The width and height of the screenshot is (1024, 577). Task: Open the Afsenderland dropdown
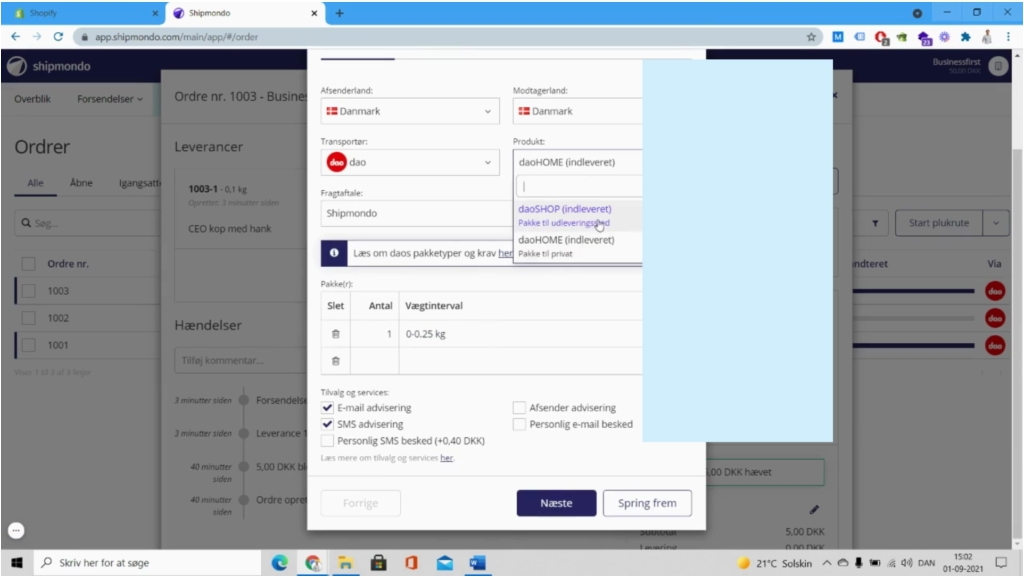pos(410,111)
